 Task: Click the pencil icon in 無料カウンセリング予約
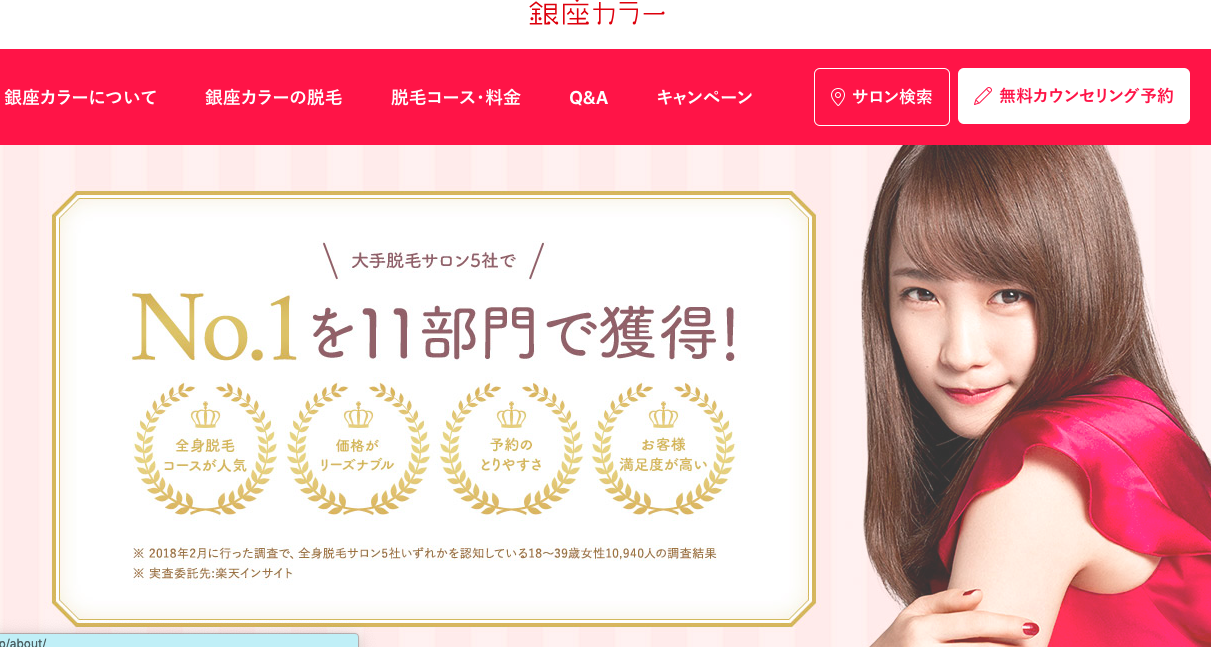tap(983, 96)
